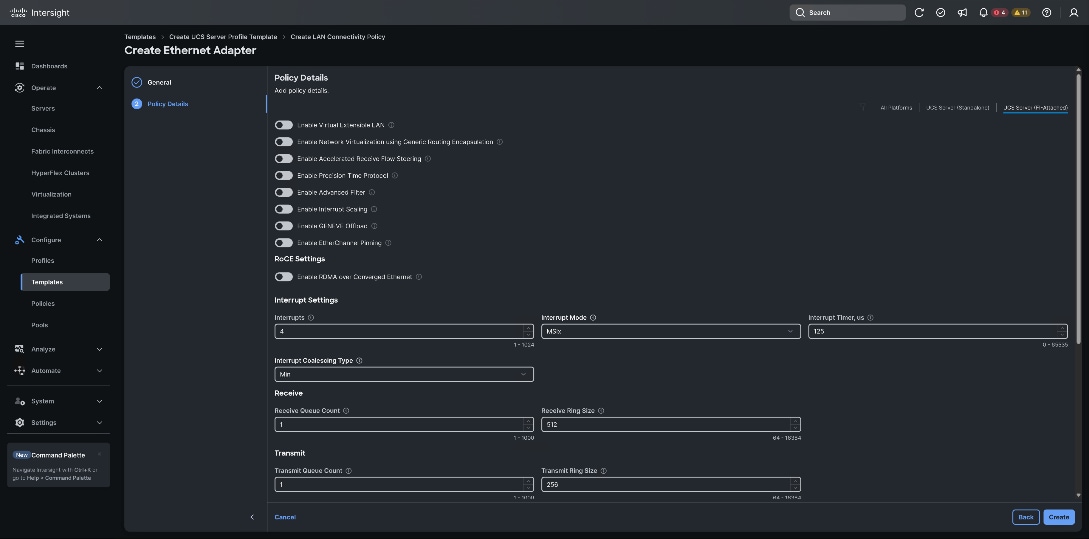This screenshot has height=539, width=1089.
Task: Click the refresh icon in header
Action: click(919, 13)
